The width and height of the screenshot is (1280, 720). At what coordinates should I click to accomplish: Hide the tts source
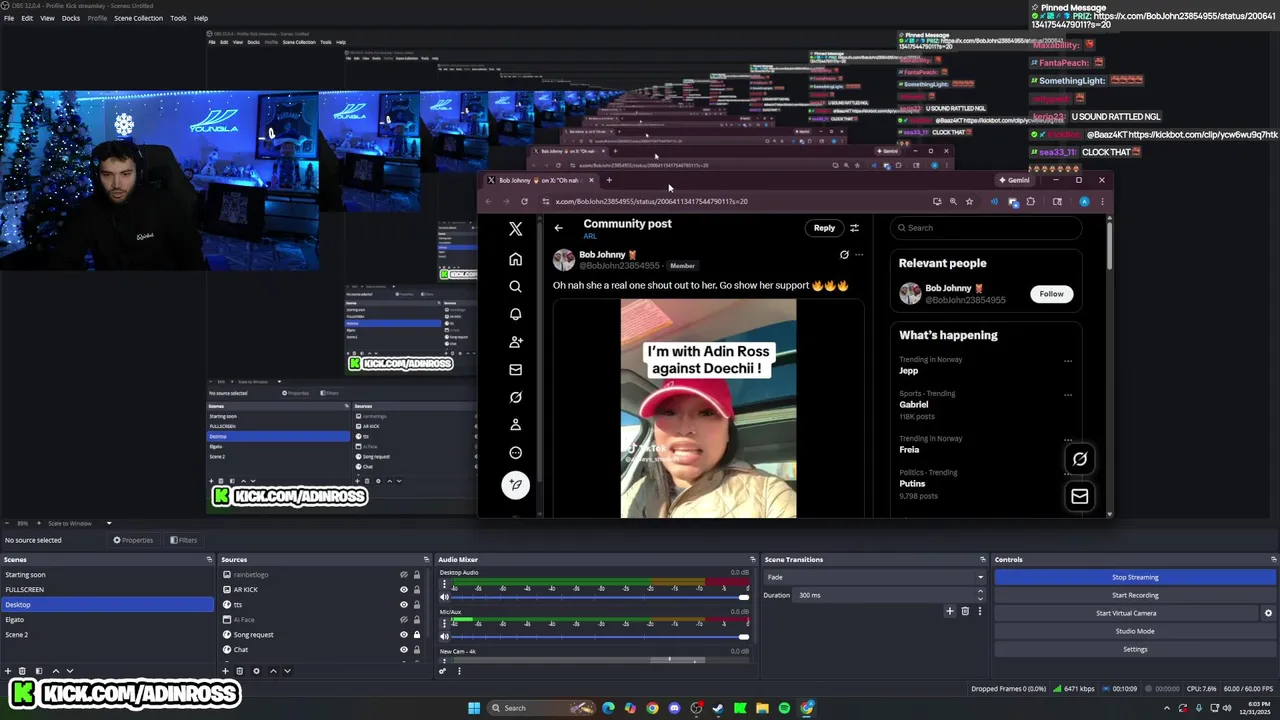click(x=404, y=605)
